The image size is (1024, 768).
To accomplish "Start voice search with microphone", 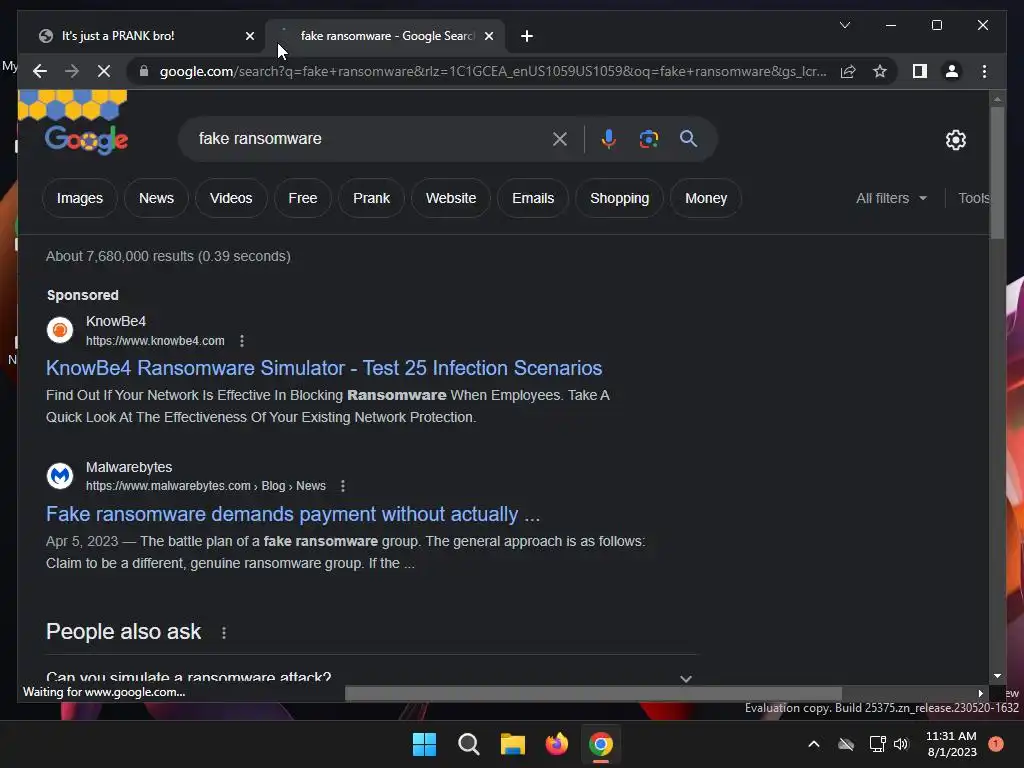I will coord(609,138).
